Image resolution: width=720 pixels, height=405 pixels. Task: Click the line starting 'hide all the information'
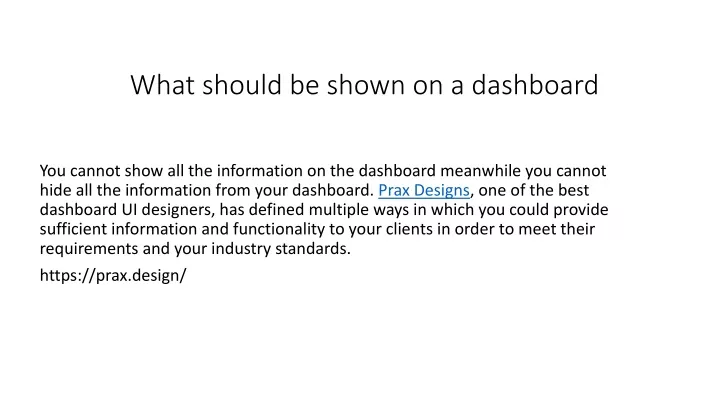pos(314,191)
